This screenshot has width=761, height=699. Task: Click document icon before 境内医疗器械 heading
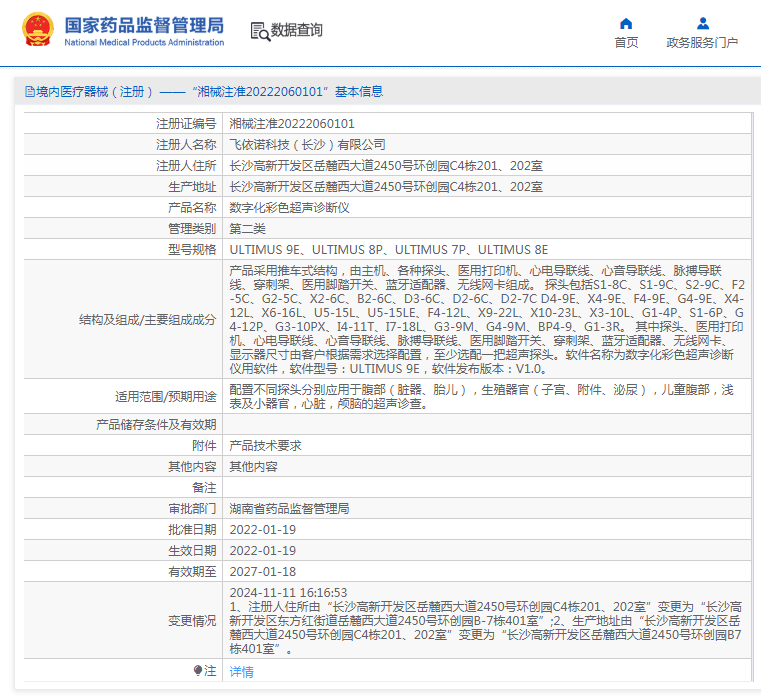coord(30,92)
